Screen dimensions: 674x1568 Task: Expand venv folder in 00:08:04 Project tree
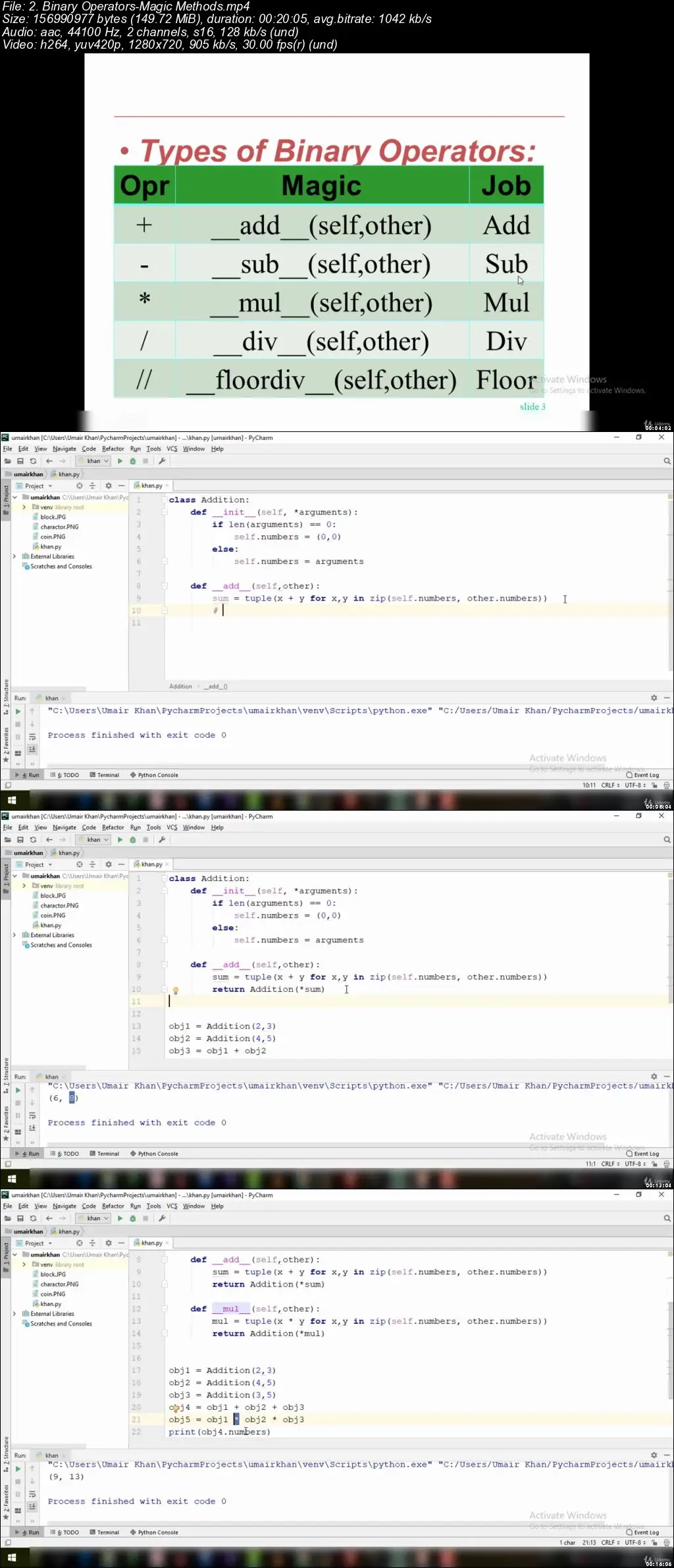point(24,507)
